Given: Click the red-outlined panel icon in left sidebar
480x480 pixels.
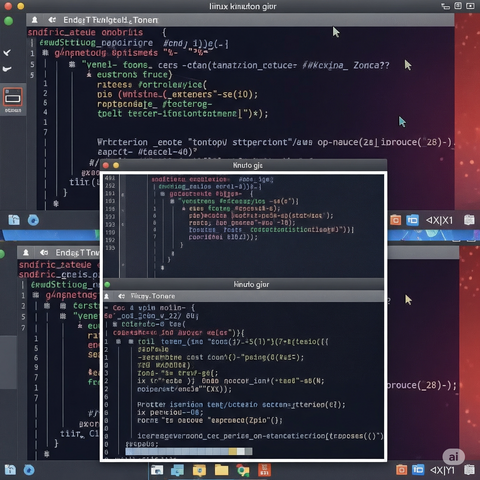Looking at the screenshot, I should 13,97.
